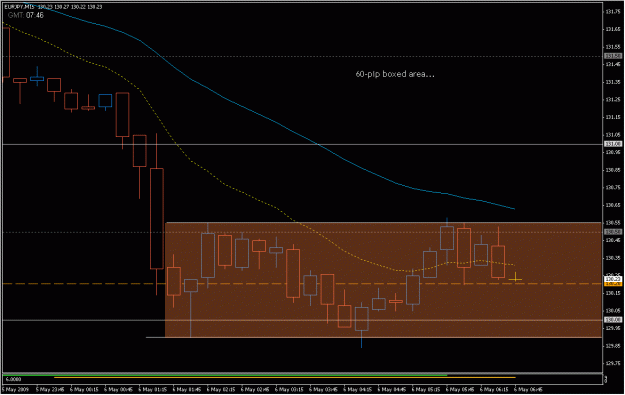This screenshot has height=395, width=625.
Task: Click the 131.75 price axis label
Action: click(x=613, y=12)
